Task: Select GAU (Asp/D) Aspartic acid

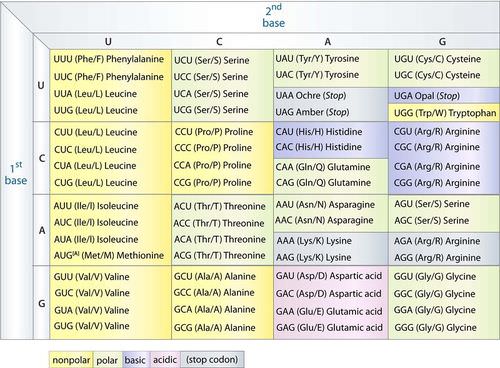Action: click(x=329, y=276)
